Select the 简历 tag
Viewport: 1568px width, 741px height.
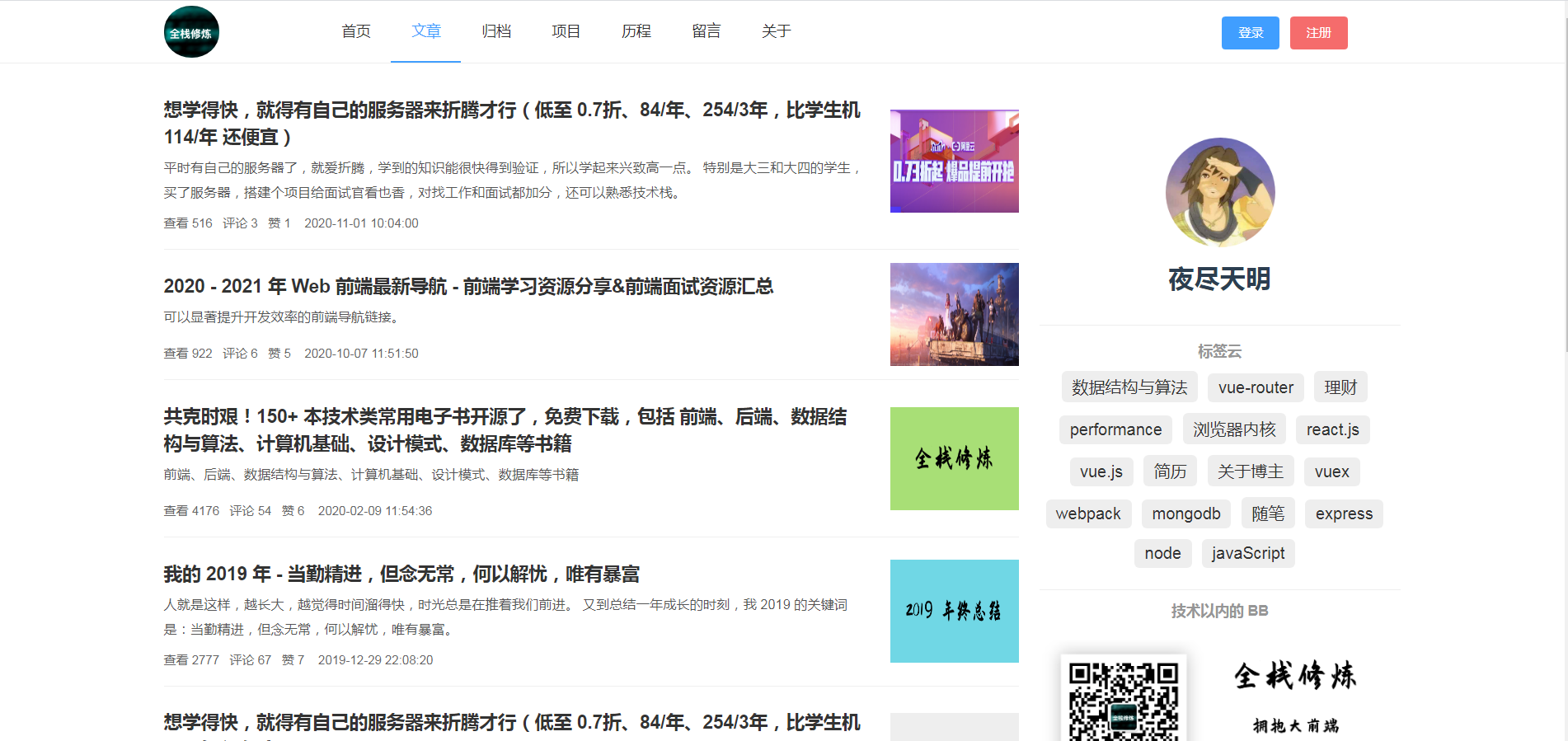(x=1170, y=471)
